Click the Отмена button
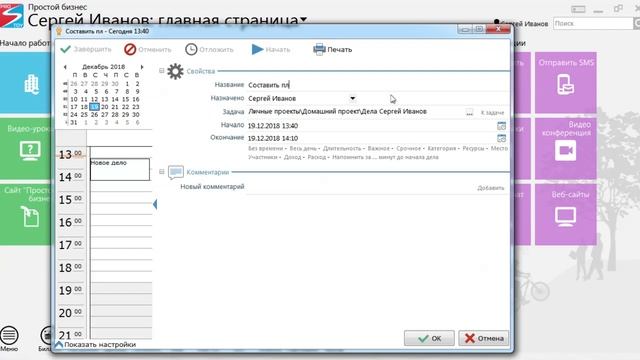640x360 pixels. click(484, 338)
